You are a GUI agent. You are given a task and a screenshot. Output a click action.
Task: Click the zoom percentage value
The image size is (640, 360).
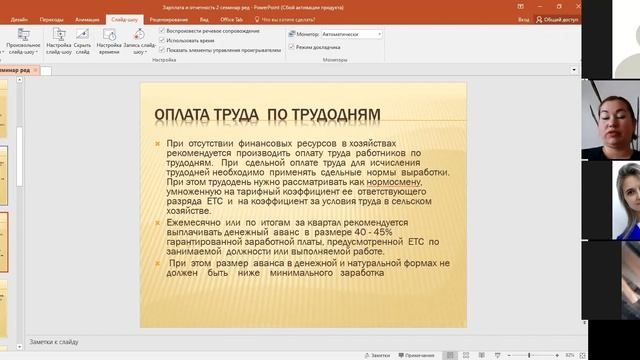pos(570,356)
